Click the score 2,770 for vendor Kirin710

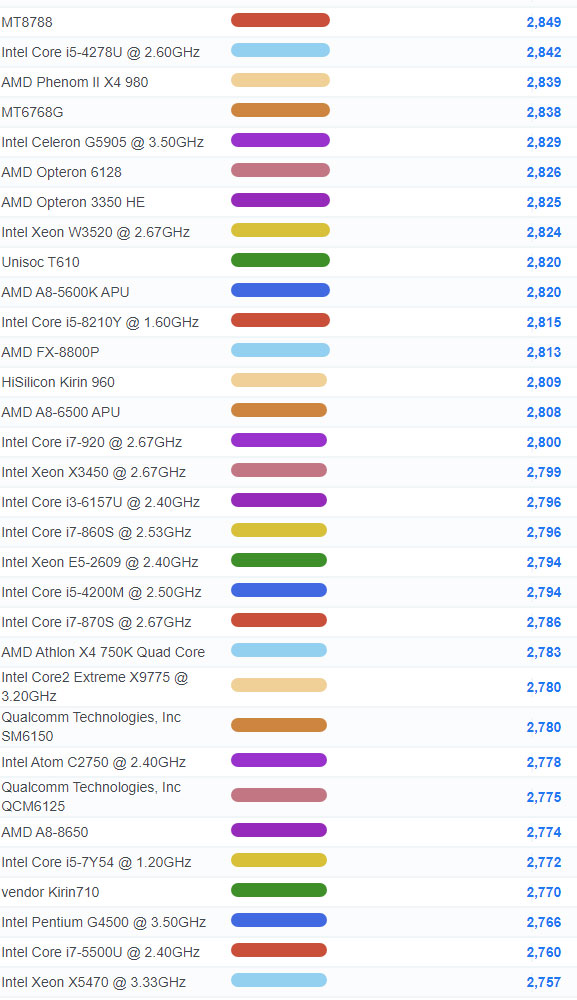pyautogui.click(x=544, y=892)
